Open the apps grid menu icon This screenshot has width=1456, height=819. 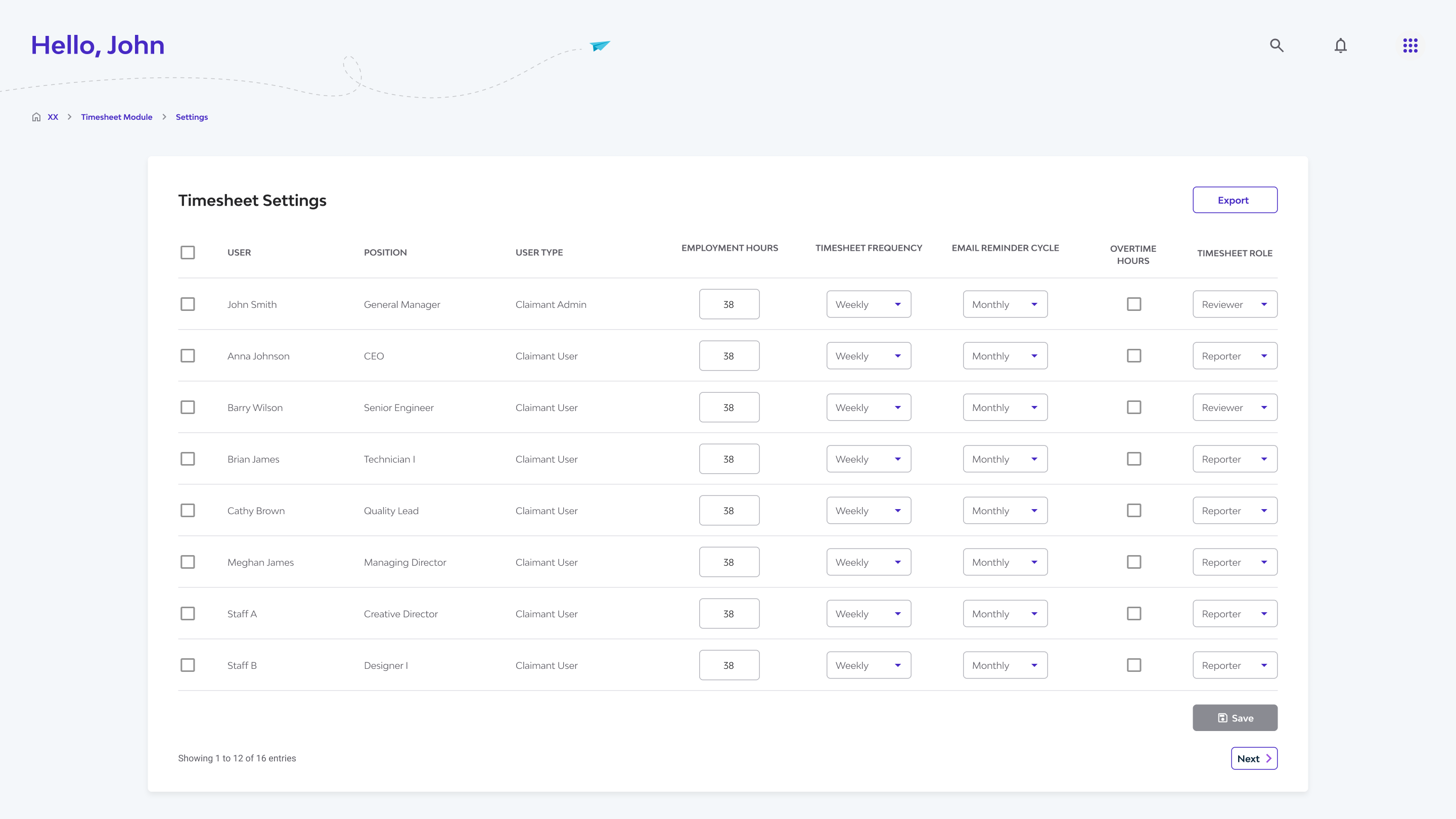coord(1409,45)
